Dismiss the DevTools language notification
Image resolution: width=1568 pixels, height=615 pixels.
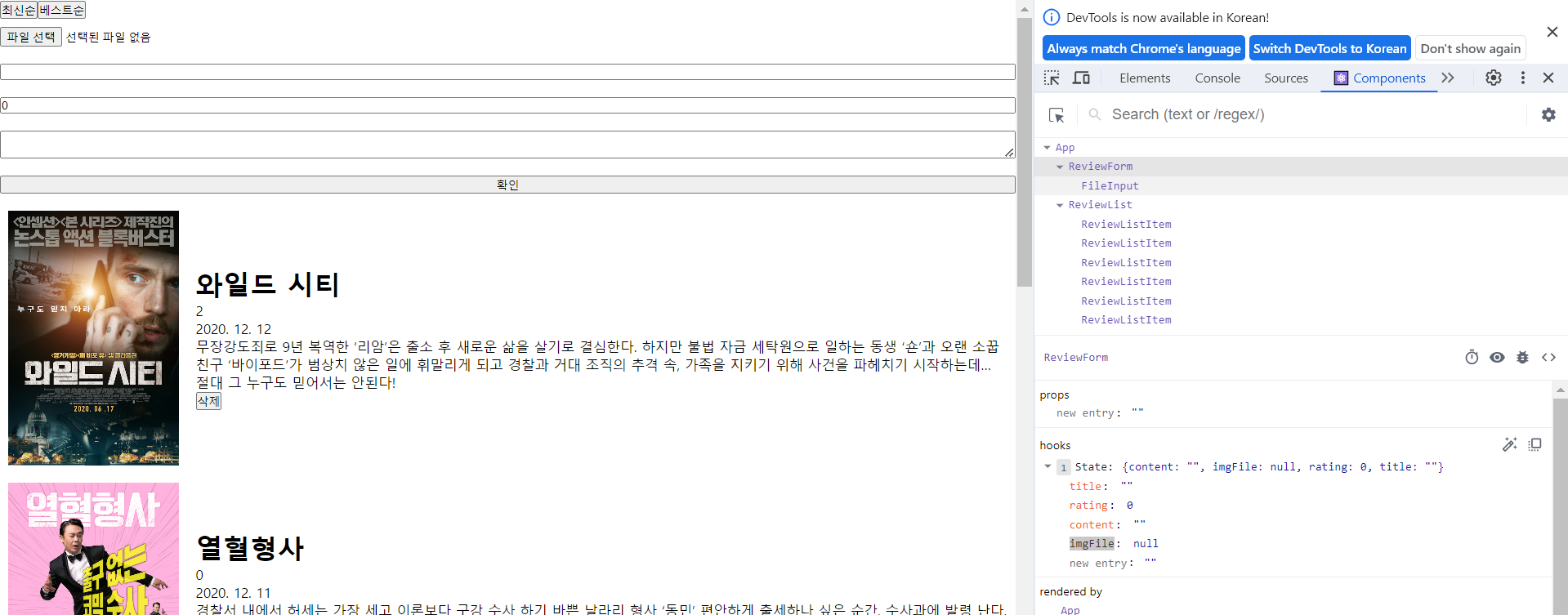tap(1552, 32)
